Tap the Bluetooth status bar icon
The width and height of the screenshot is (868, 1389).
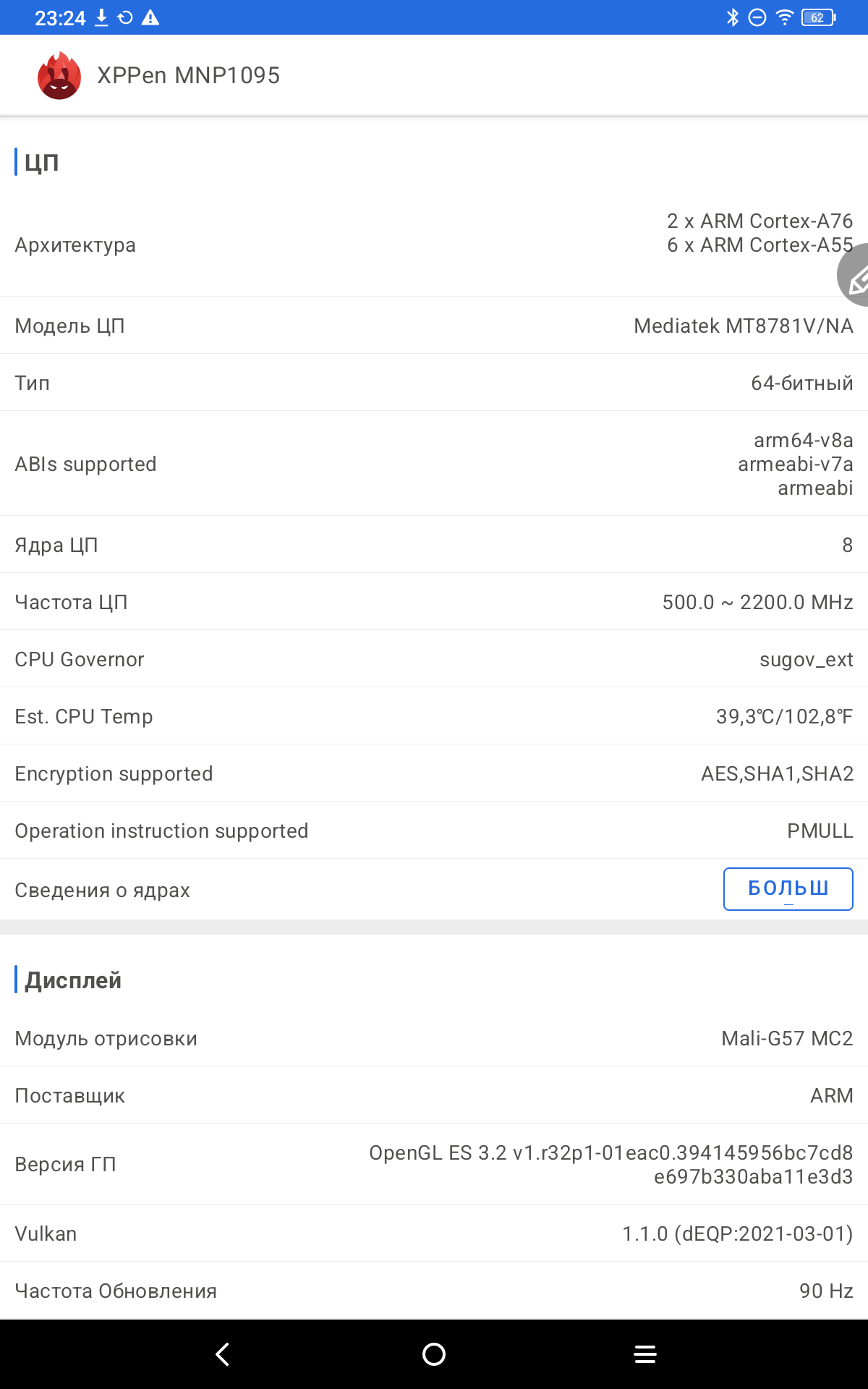(x=733, y=17)
